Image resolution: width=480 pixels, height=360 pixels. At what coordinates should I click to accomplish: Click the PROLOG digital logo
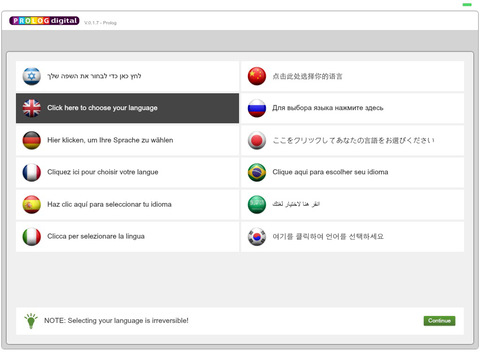(44, 21)
